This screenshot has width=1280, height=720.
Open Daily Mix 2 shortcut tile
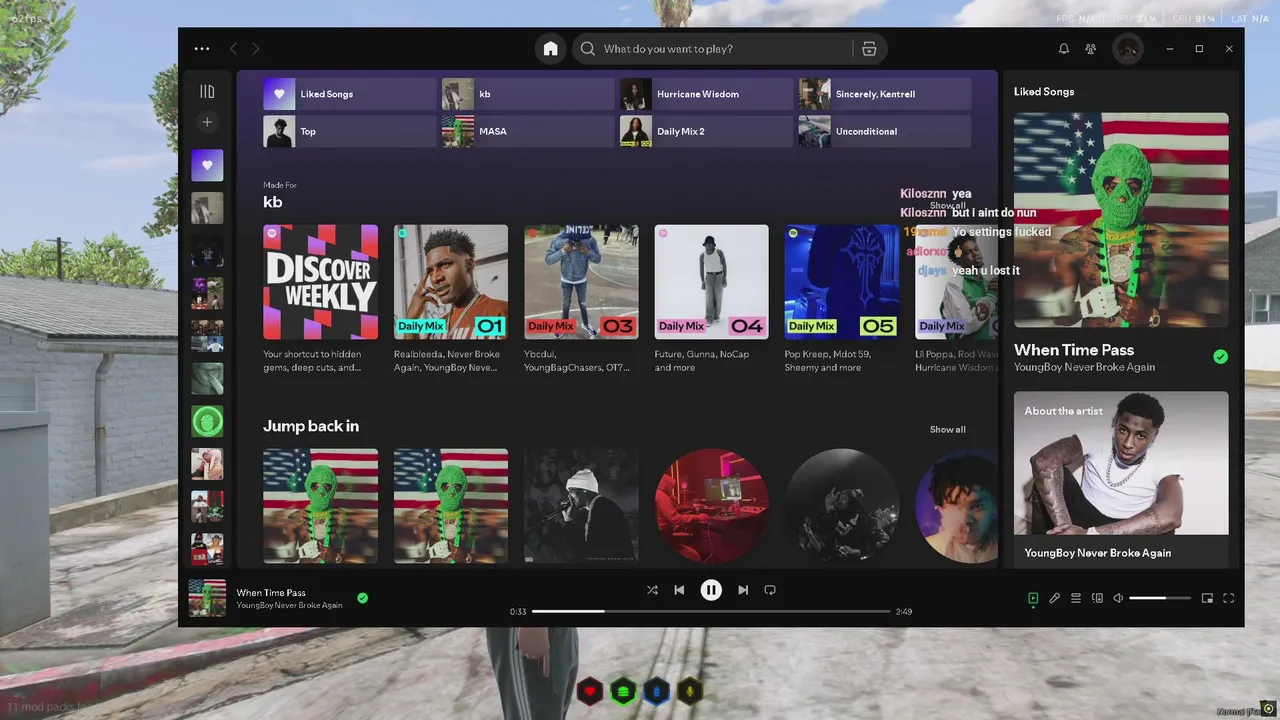[x=706, y=131]
